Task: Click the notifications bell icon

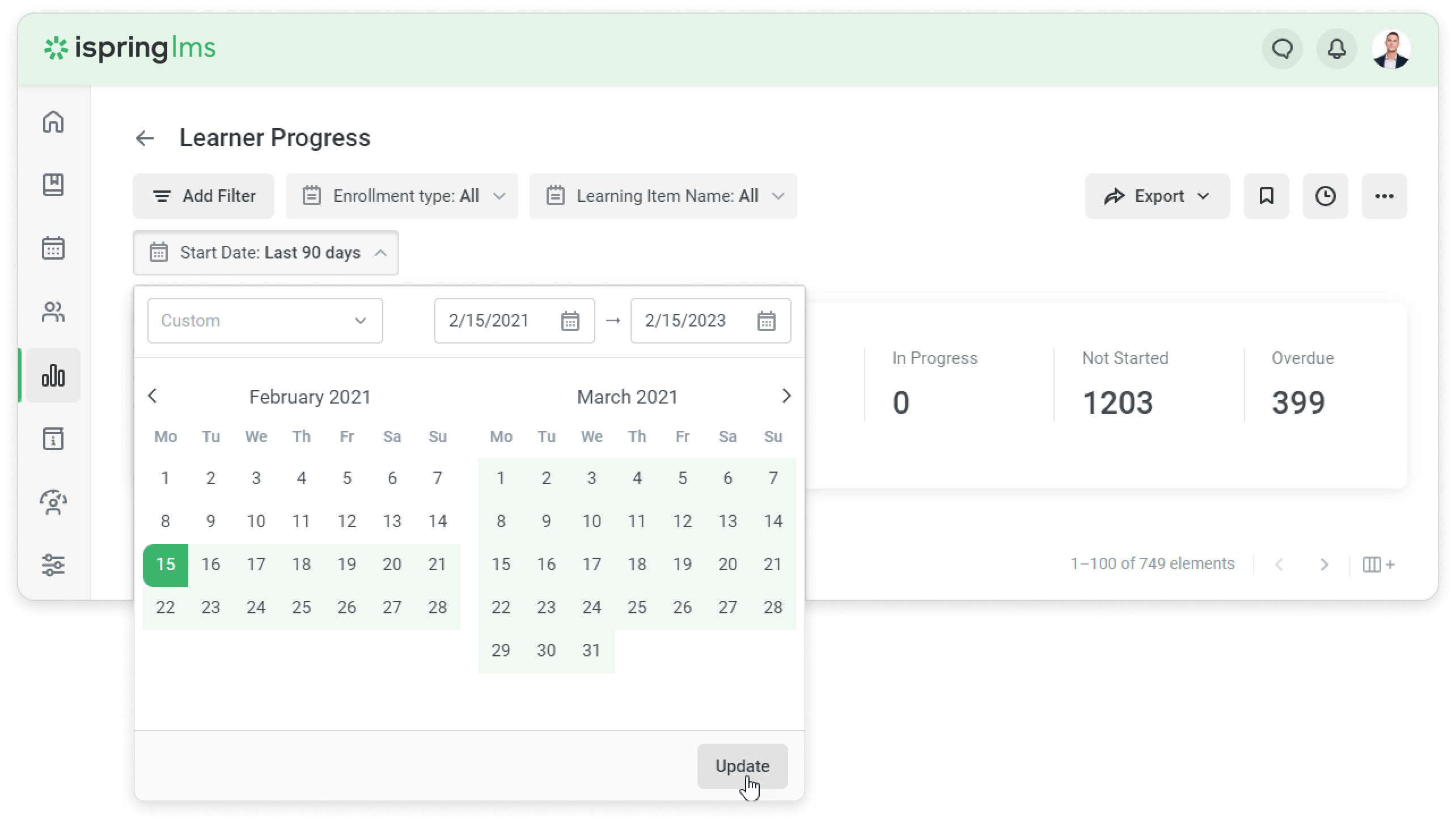Action: [x=1336, y=49]
